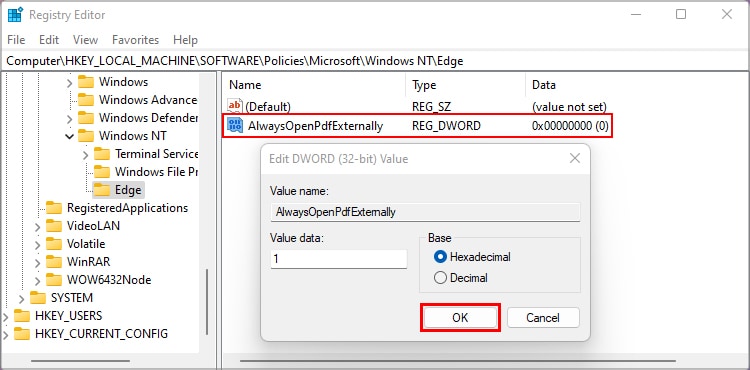
Task: Select the SYSTEM folder icon
Action: pyautogui.click(x=38, y=298)
